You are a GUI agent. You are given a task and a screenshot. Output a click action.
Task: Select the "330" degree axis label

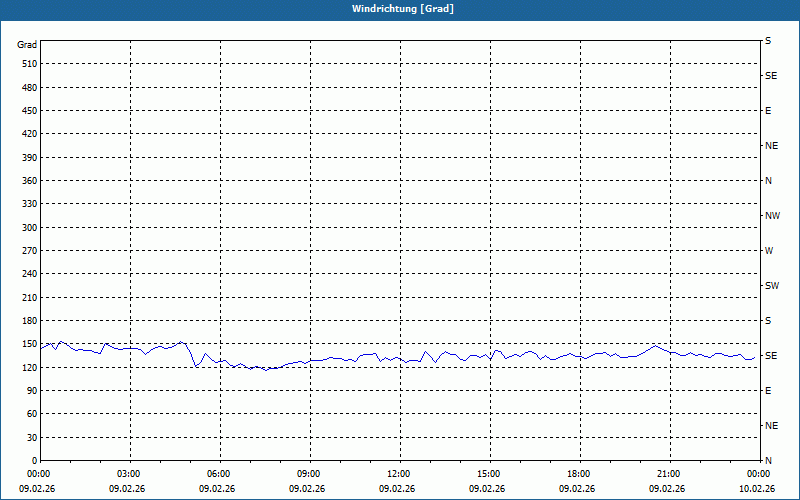click(30, 204)
